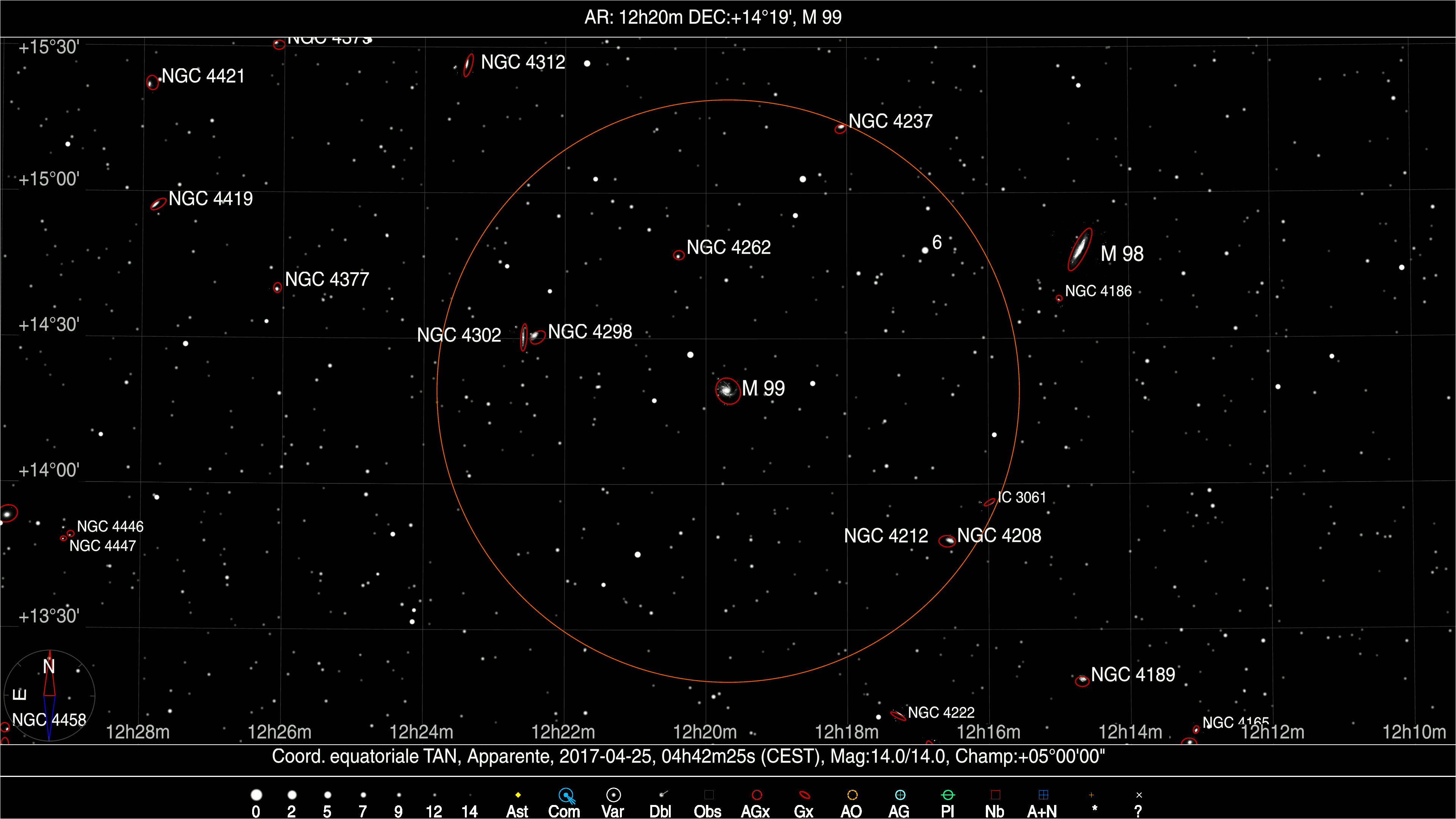Click the nebula (Nb) red square icon
Image resolution: width=1456 pixels, height=819 pixels.
click(995, 795)
